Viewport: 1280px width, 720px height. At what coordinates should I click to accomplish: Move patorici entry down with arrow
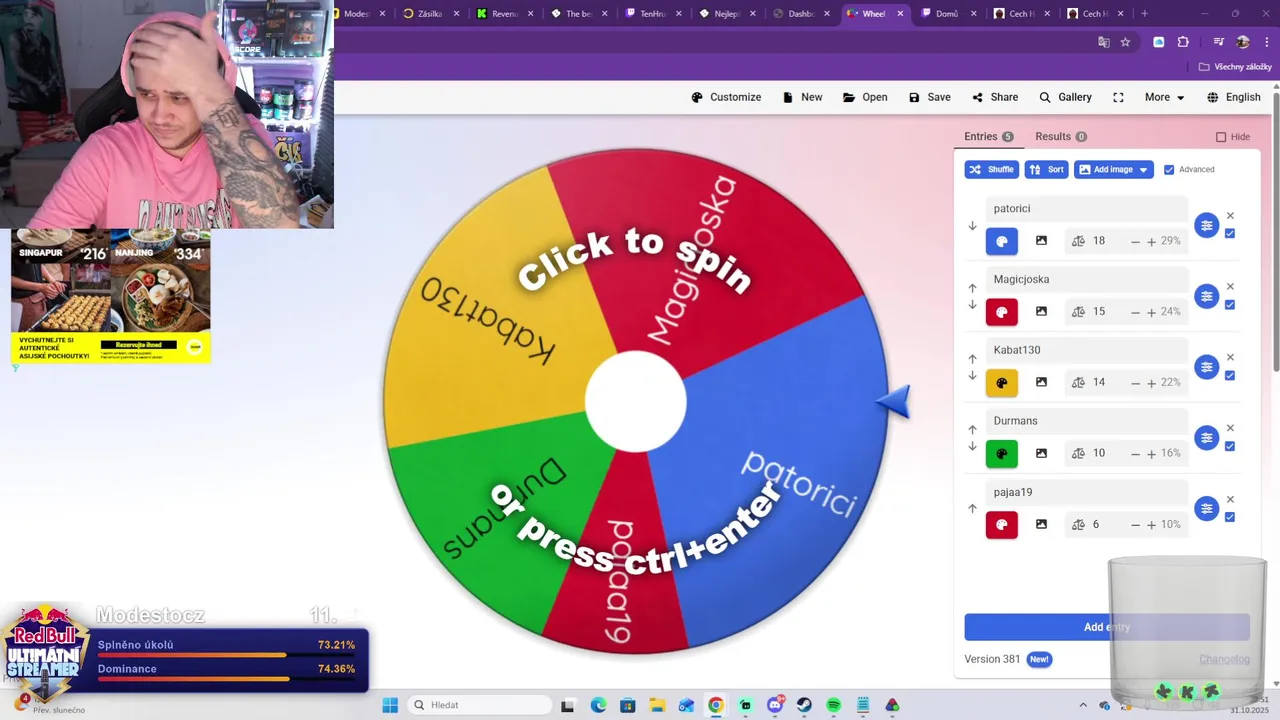[x=972, y=226]
